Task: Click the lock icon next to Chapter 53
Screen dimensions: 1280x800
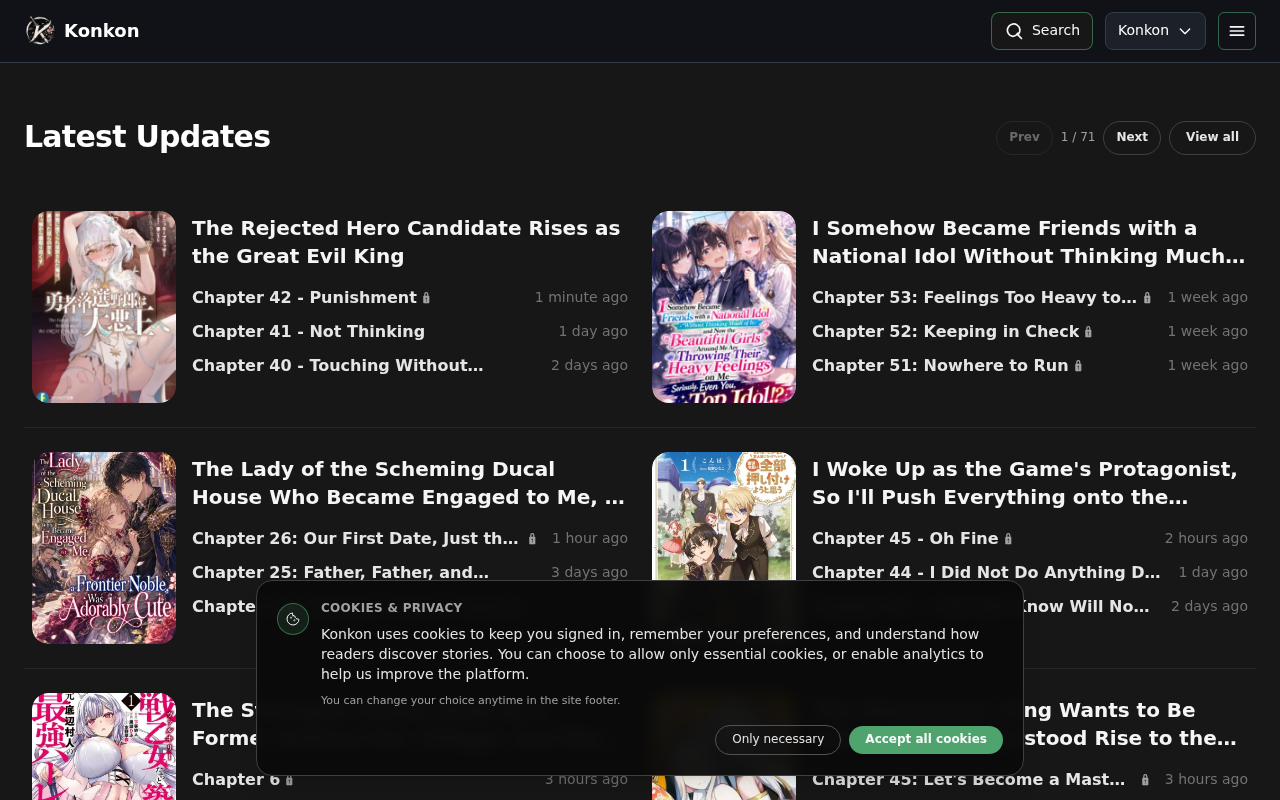Action: [1147, 298]
